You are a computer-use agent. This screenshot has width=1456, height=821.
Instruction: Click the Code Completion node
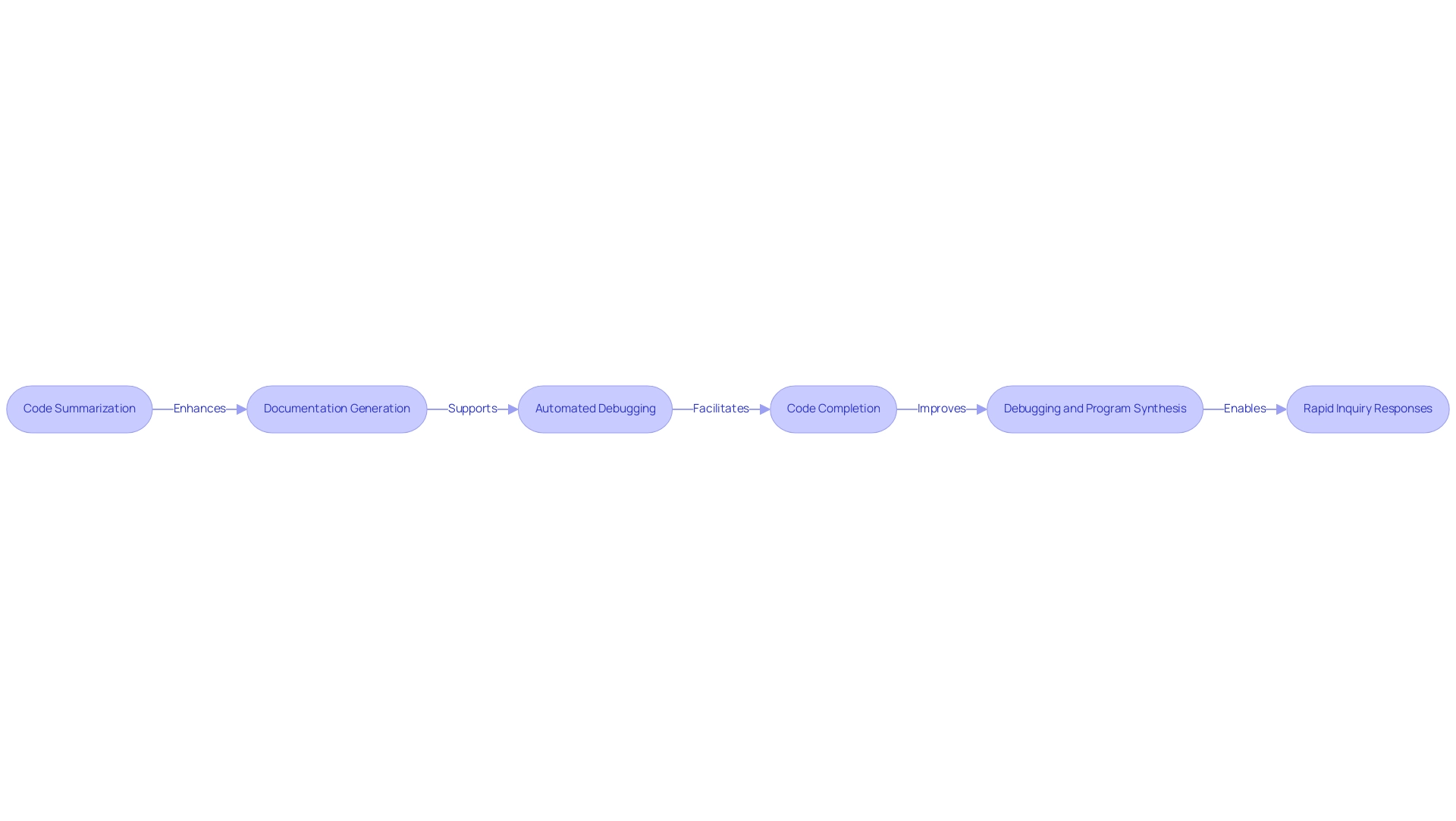pos(833,408)
